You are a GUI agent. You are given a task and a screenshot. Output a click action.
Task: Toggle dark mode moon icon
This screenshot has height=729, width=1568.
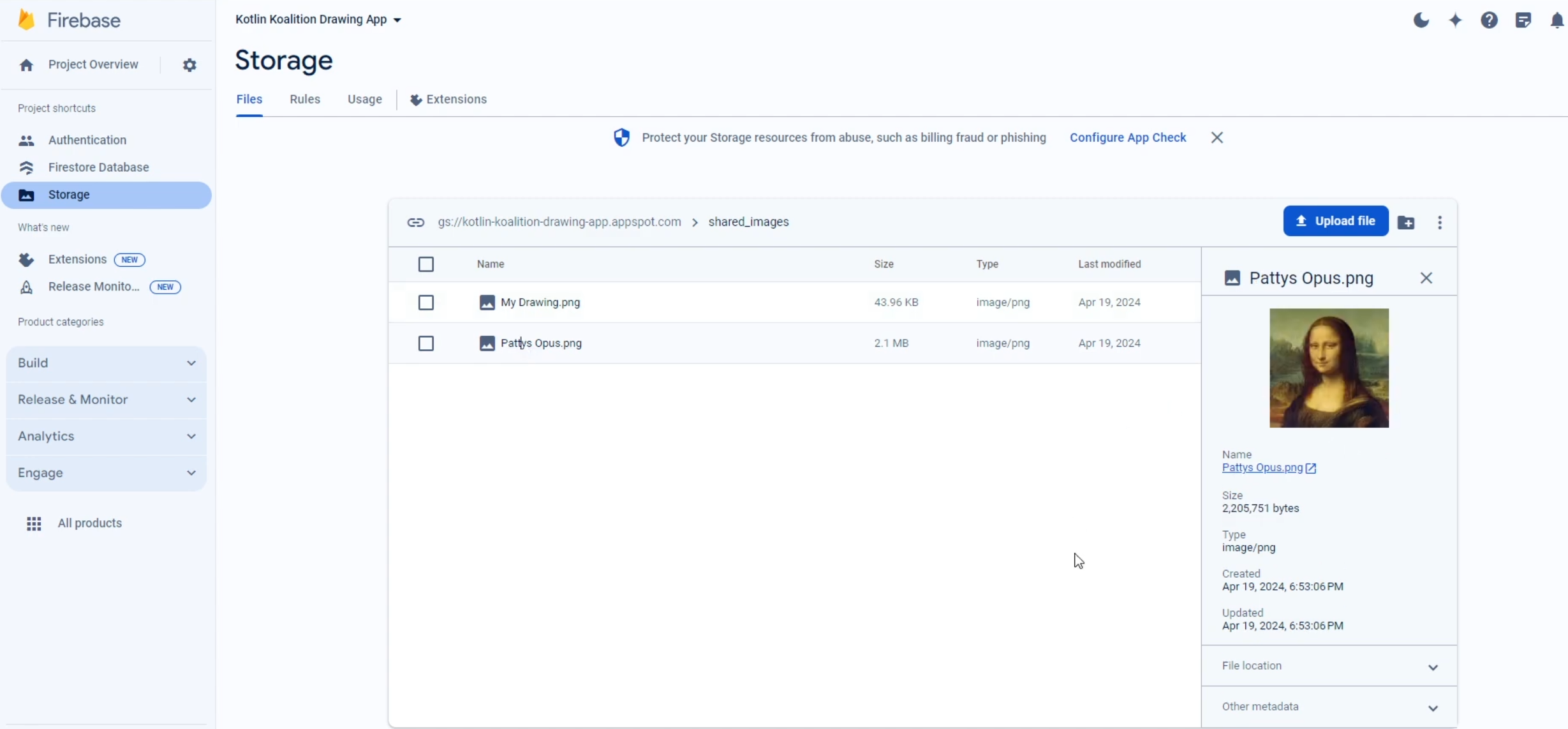[1421, 20]
